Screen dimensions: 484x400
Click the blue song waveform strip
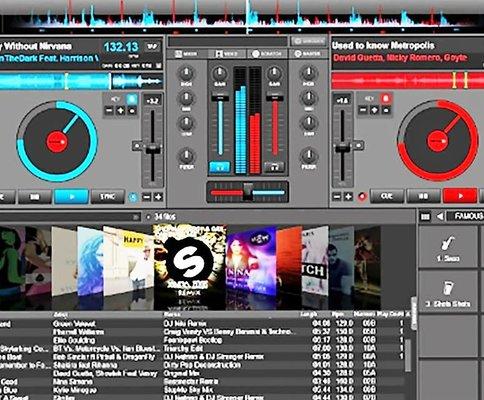81,81
